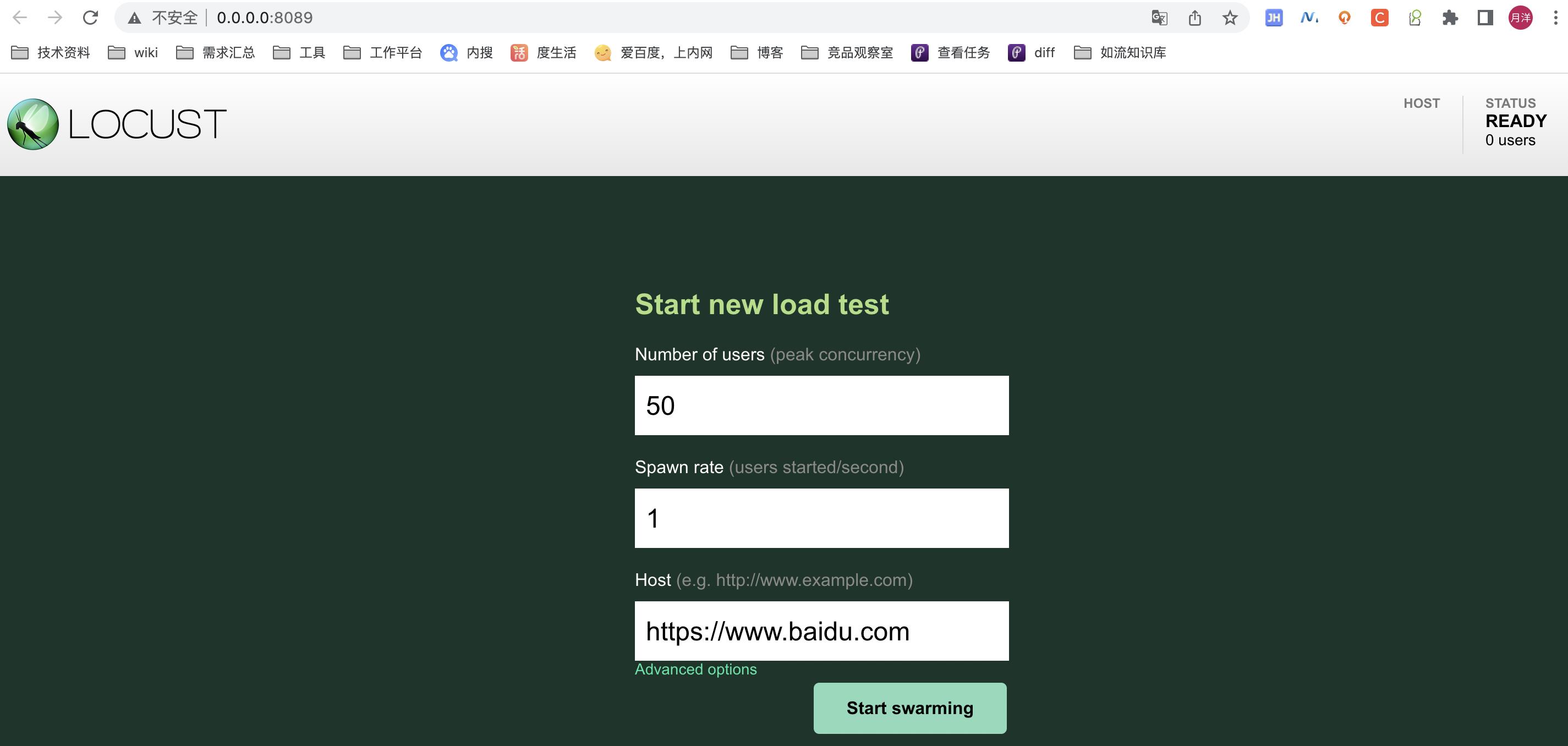Click the not-secure warning triangle icon

click(x=135, y=18)
